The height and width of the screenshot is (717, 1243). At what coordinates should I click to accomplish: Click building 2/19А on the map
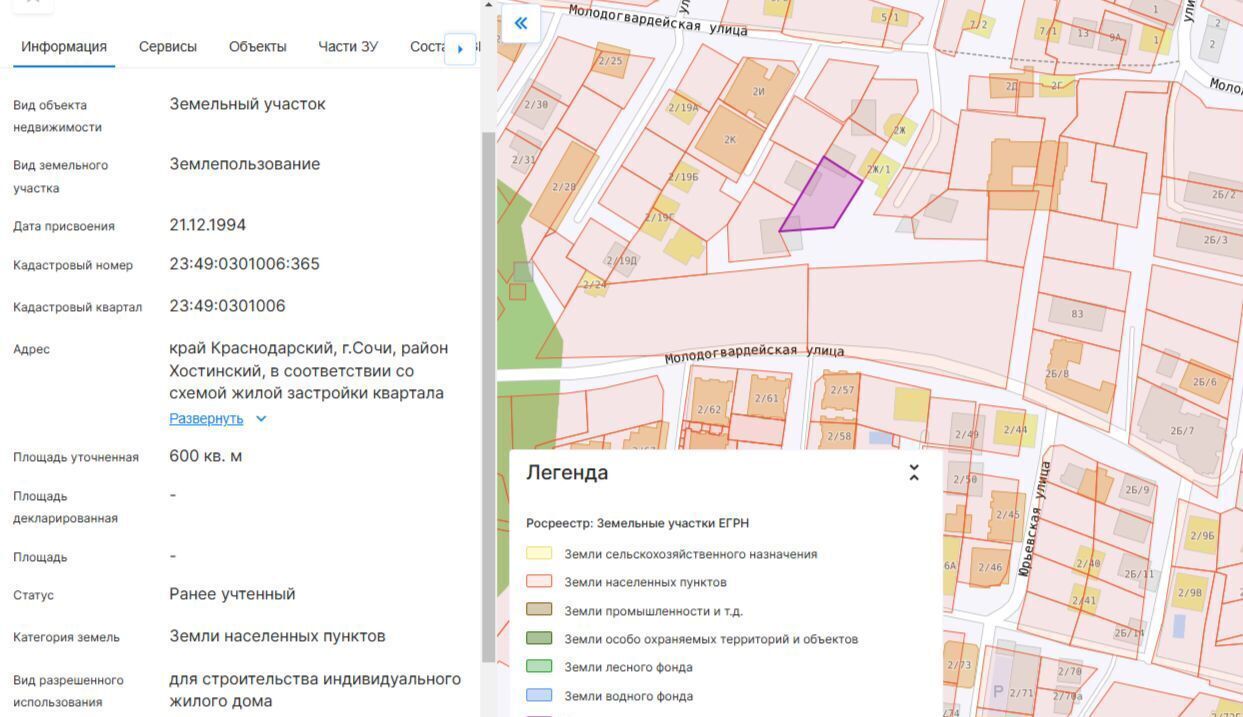[x=684, y=107]
